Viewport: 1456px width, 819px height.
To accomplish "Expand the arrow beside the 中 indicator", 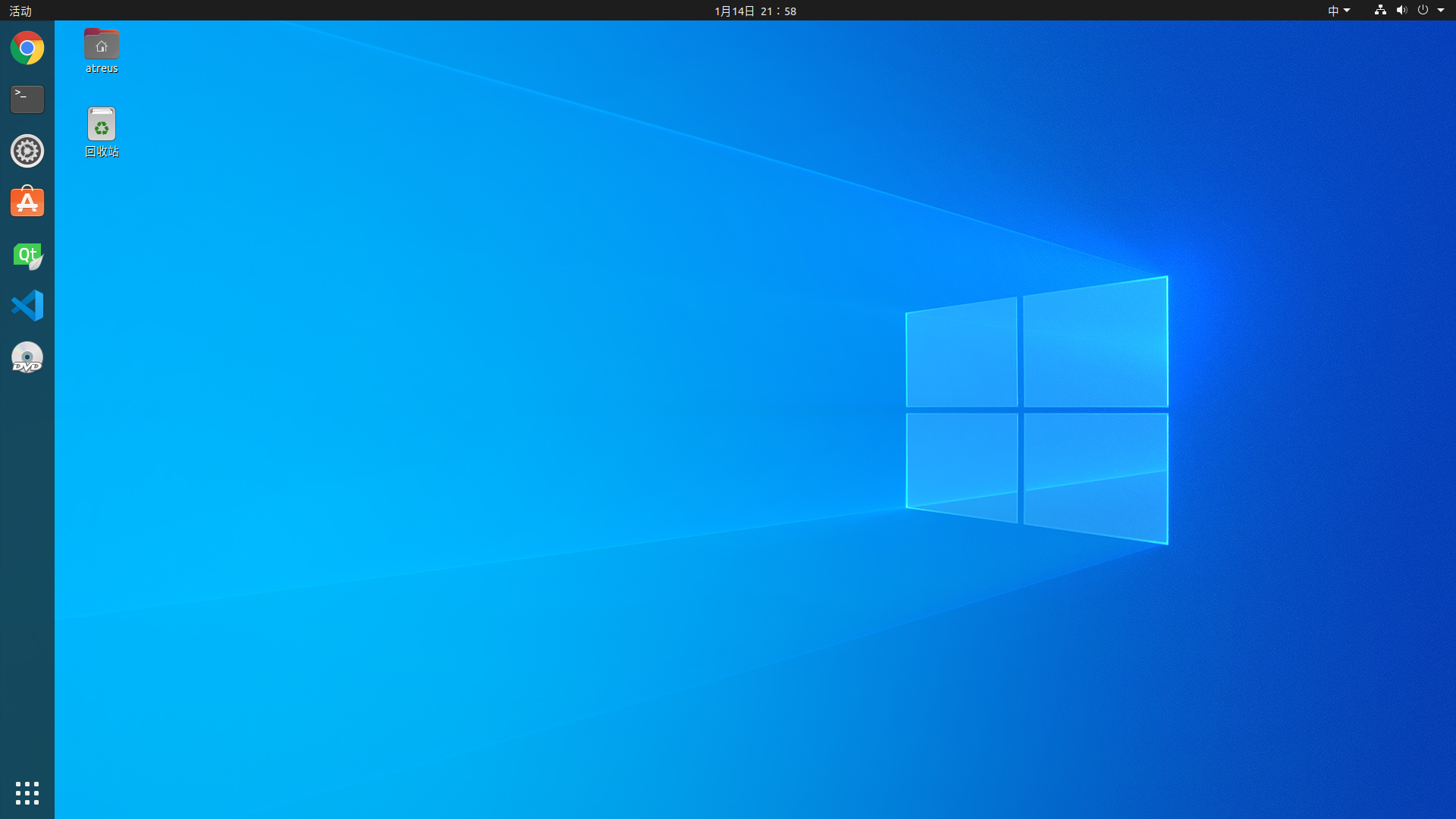I will 1347,11.
